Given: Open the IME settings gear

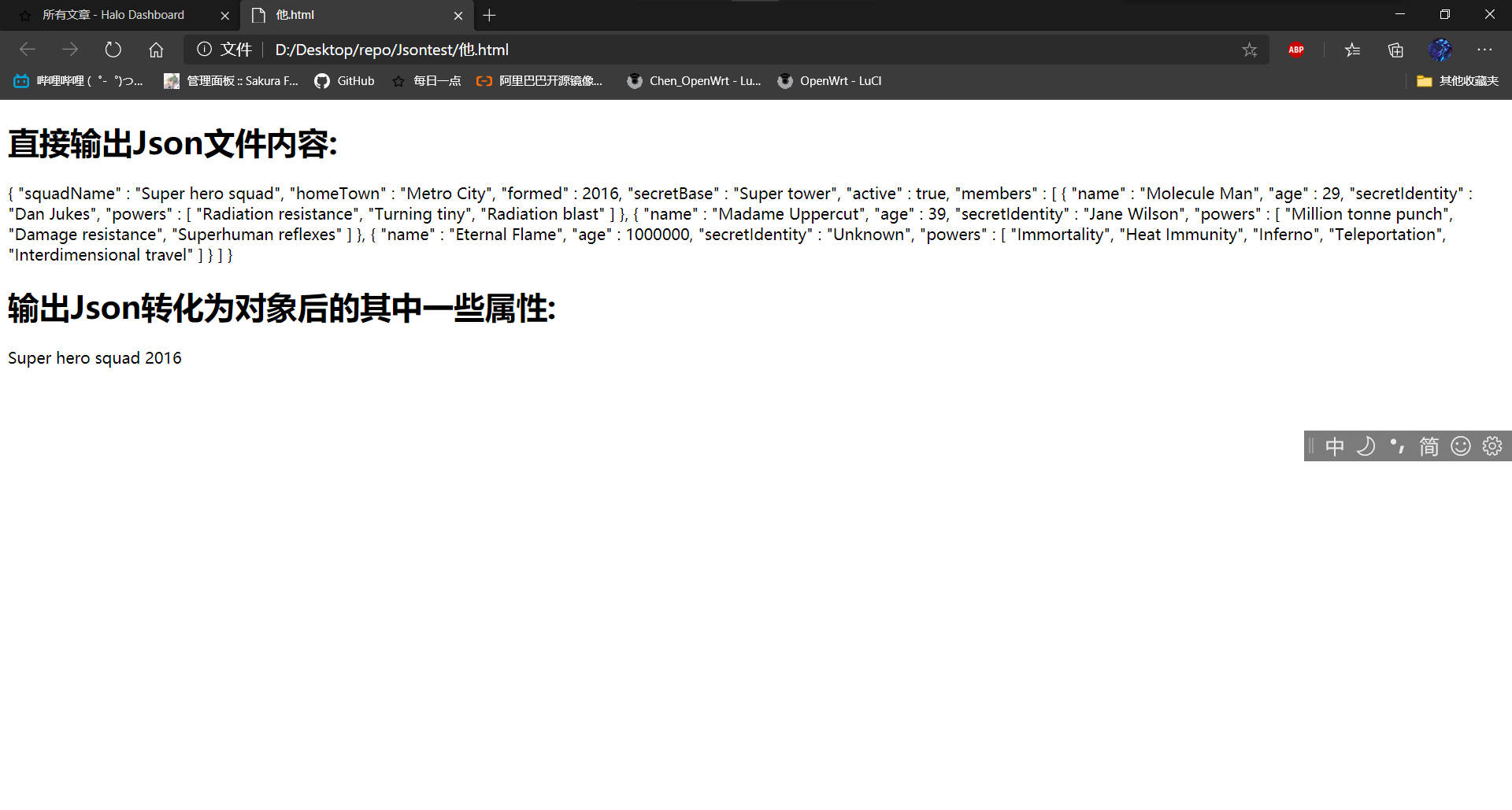Looking at the screenshot, I should pos(1492,446).
